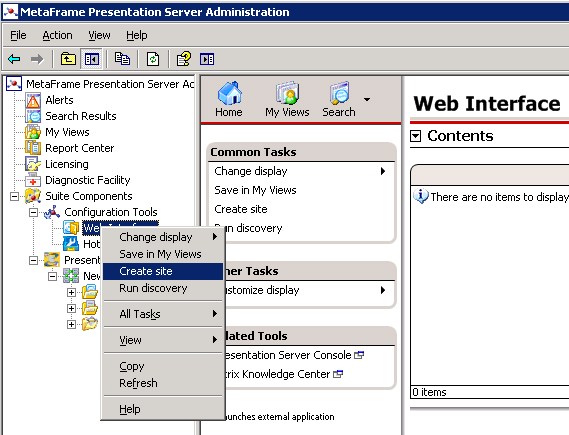569x435 pixels.
Task: Open View submenu in context menu
Action: tap(163, 340)
